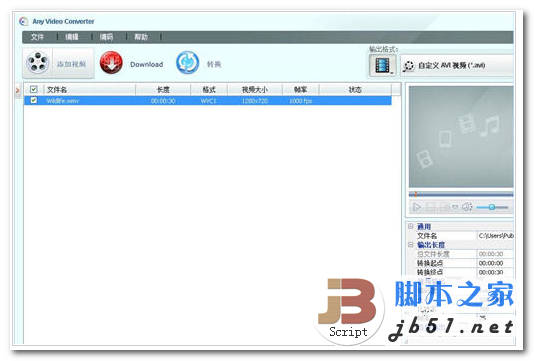Click the sidebar red arrow beside the list
The height and width of the screenshot is (361, 534).
coord(17,90)
